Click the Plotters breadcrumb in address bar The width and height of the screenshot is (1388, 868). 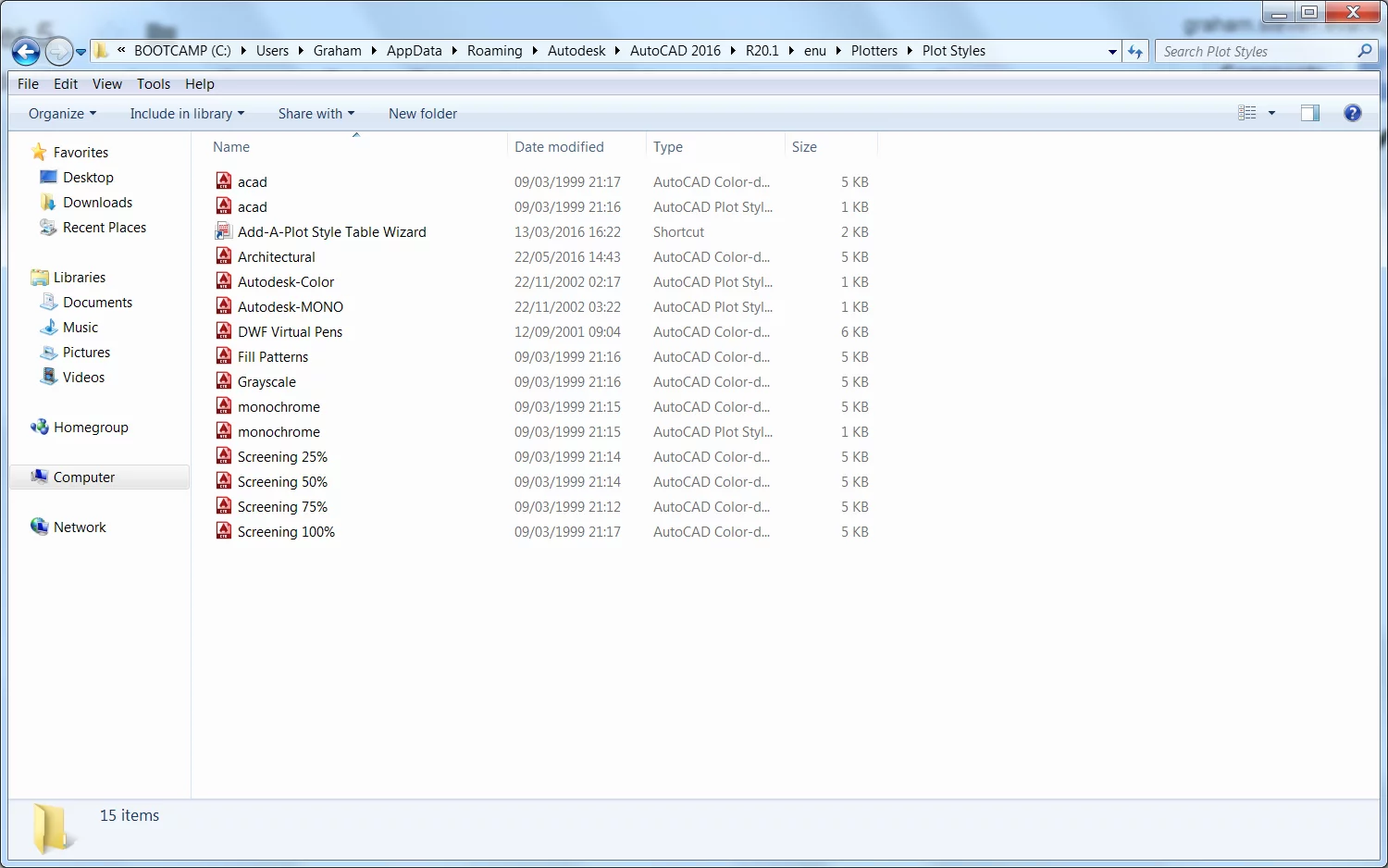874,51
